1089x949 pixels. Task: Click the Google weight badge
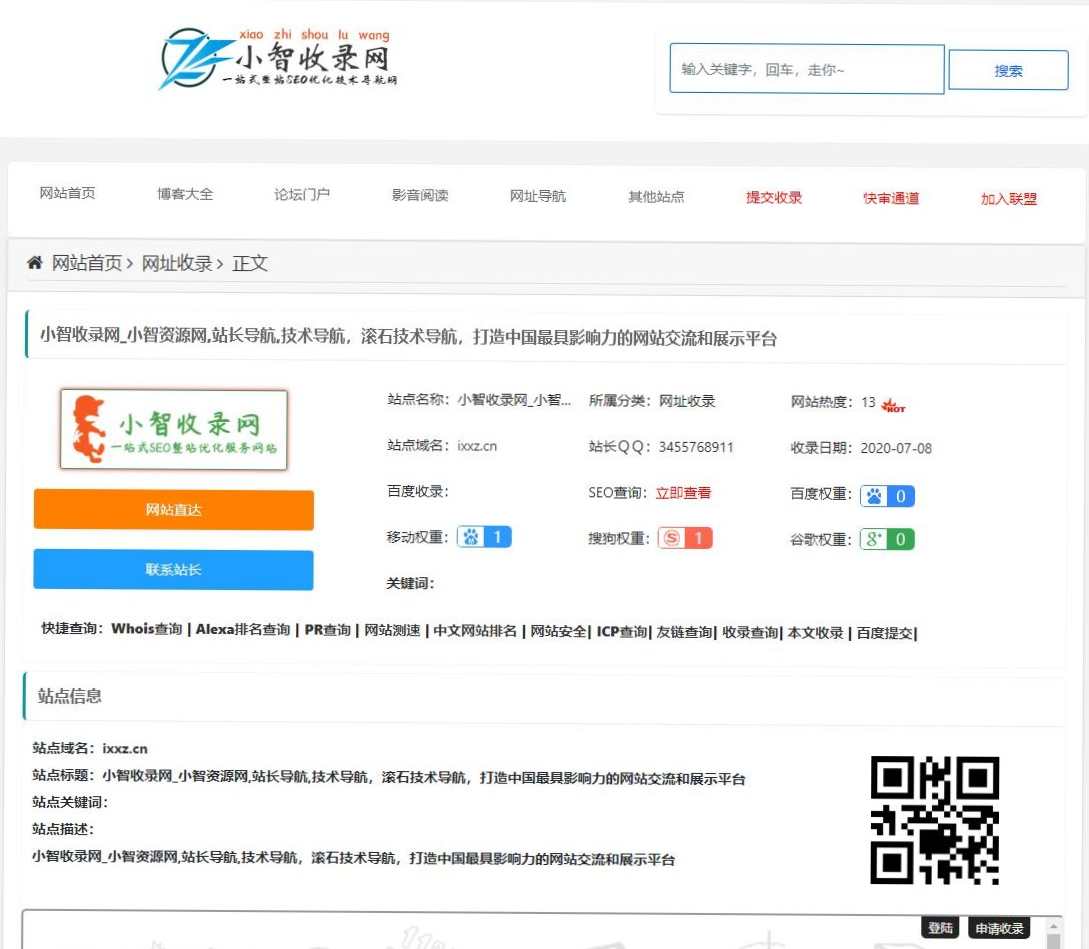(887, 539)
